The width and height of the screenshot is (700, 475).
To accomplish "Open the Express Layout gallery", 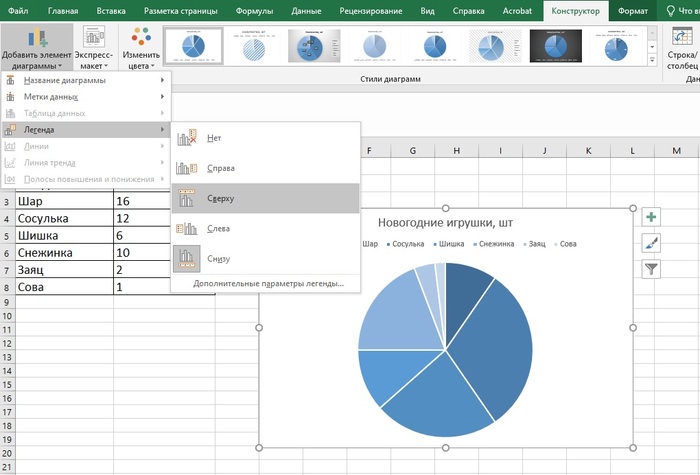I will tap(95, 45).
